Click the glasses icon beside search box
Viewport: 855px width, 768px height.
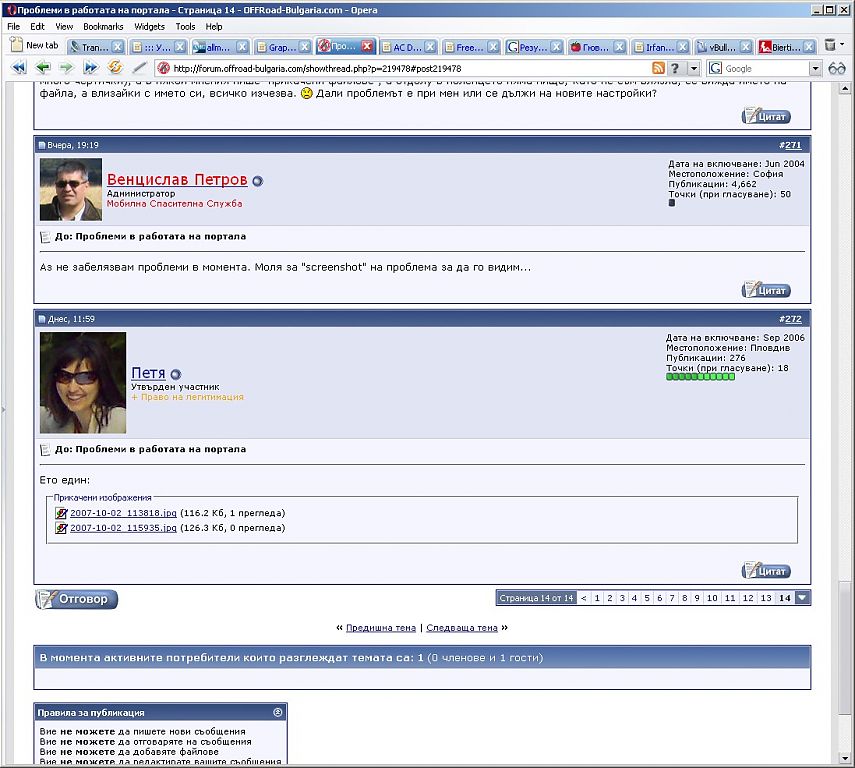click(x=837, y=68)
